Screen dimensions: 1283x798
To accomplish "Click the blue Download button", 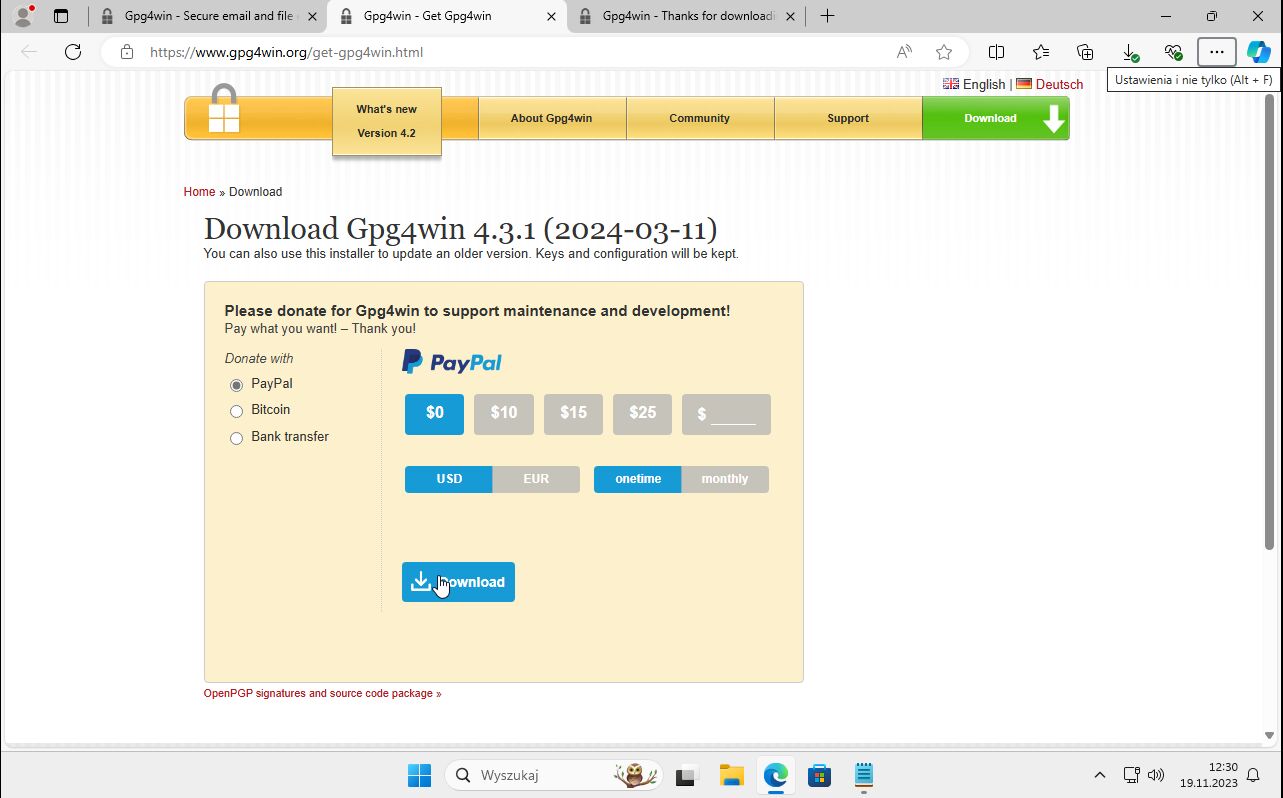I will pos(458,582).
